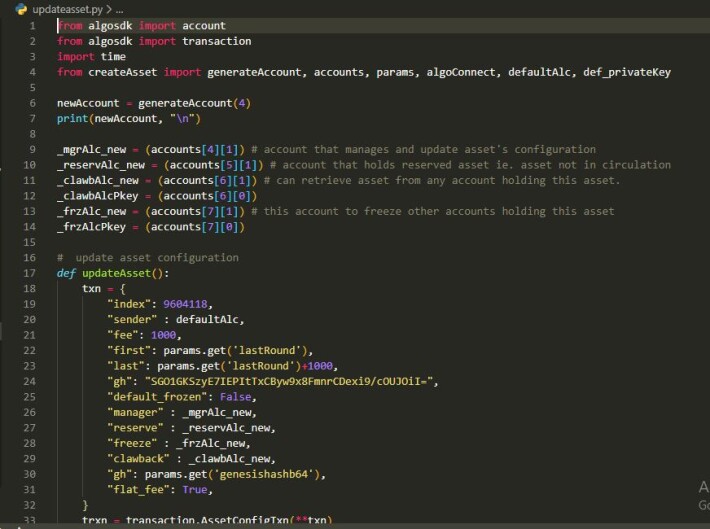The height and width of the screenshot is (529, 710).
Task: Click 'genesishashb64' string on line 30
Action: point(264,474)
